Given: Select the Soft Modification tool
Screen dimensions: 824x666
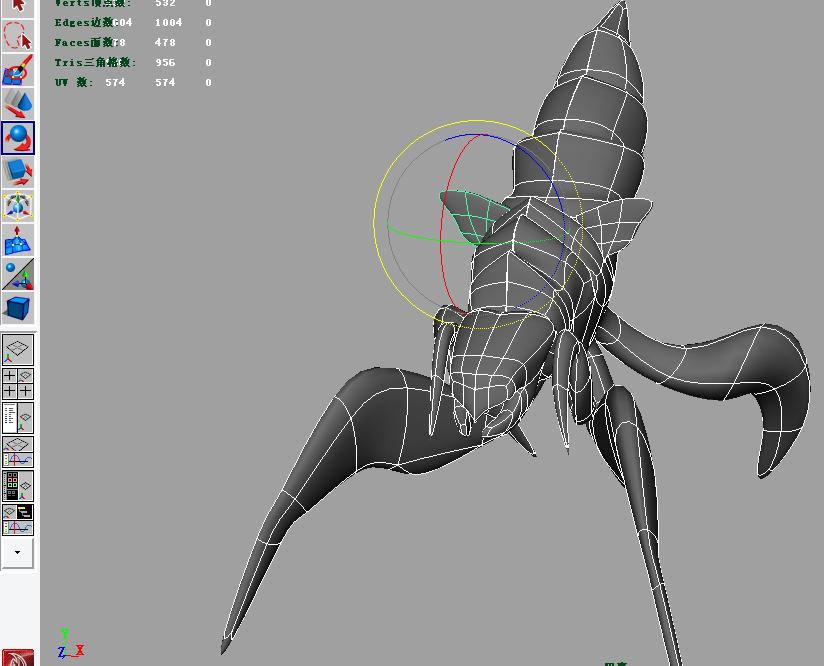Looking at the screenshot, I should click(18, 240).
